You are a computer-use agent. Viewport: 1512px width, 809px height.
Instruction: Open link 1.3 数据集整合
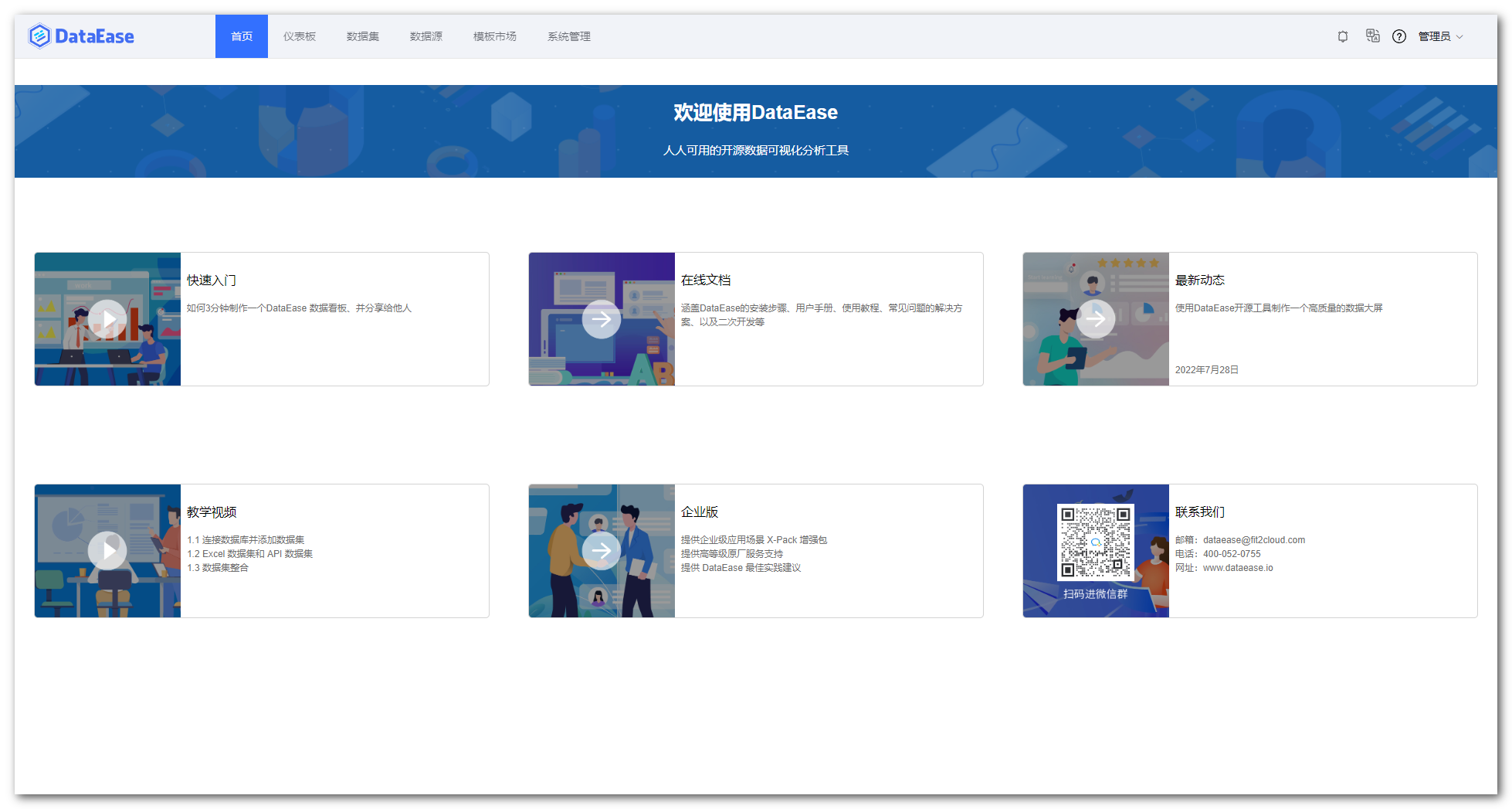tap(218, 567)
